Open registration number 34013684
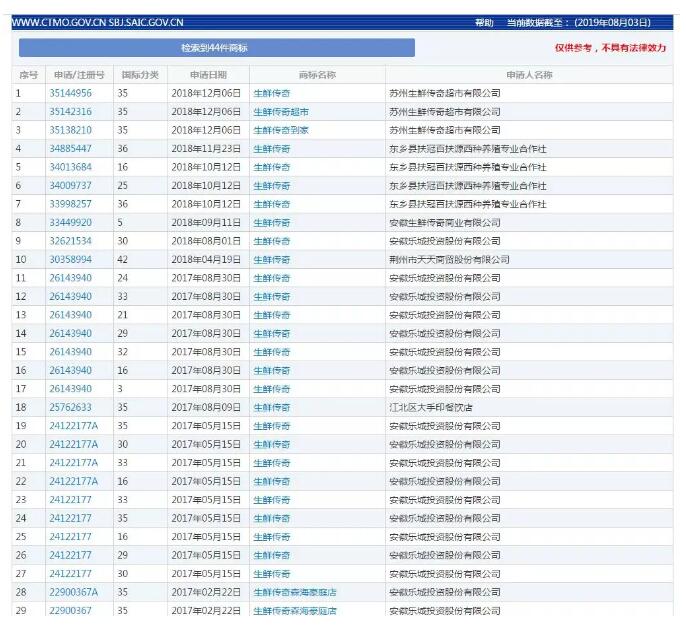Image resolution: width=686 pixels, height=625 pixels. click(x=71, y=167)
